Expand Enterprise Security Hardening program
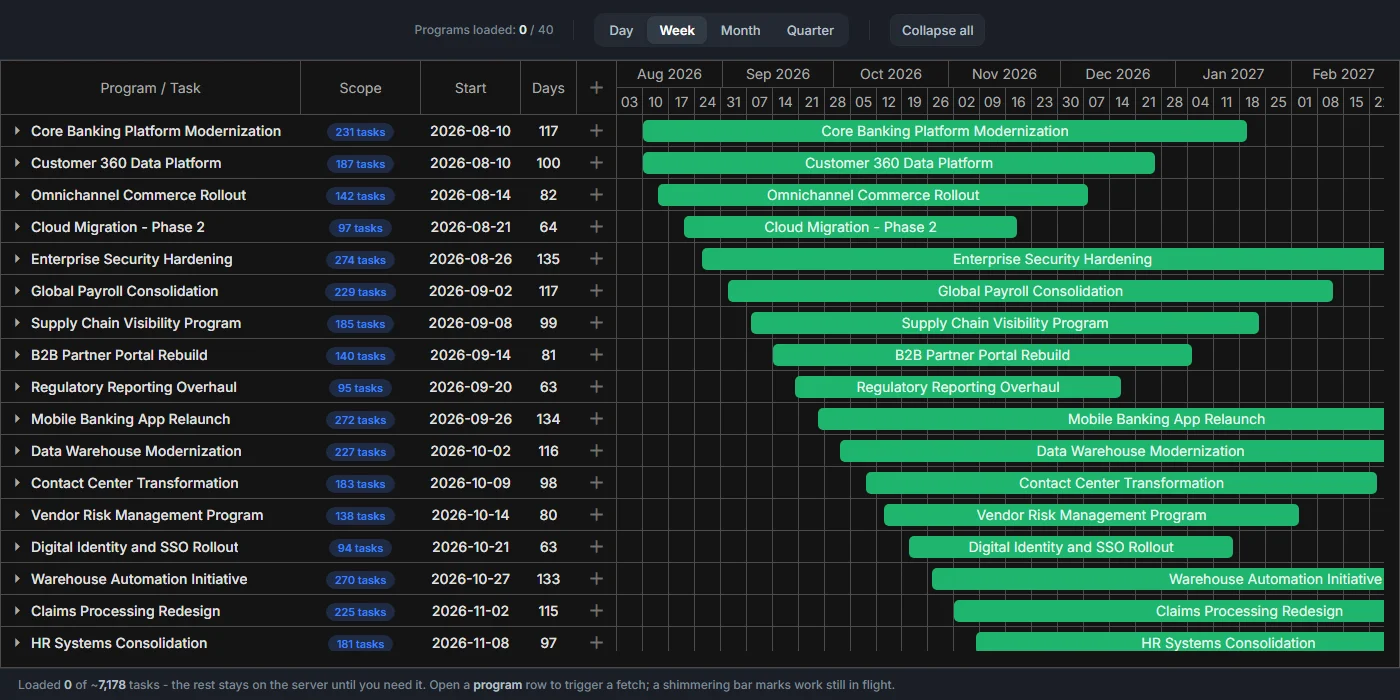Viewport: 1400px width, 700px height. [x=17, y=259]
